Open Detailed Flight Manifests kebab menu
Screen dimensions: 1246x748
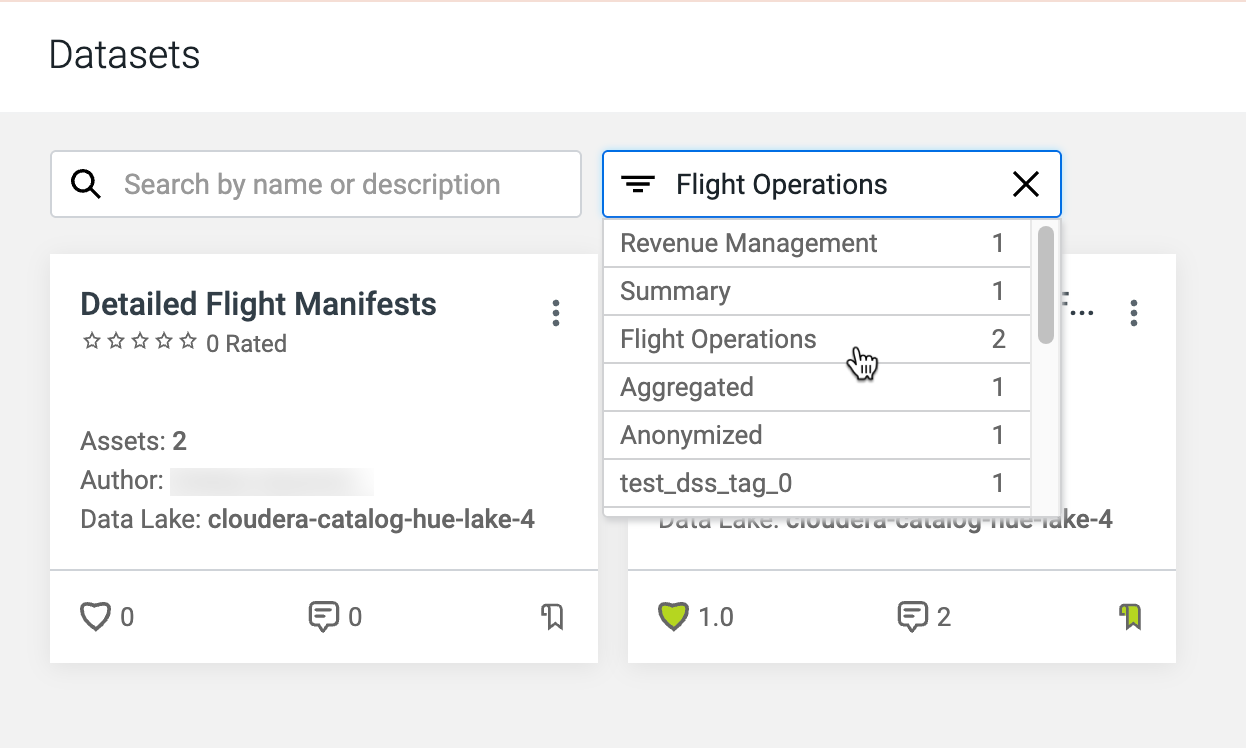(556, 313)
